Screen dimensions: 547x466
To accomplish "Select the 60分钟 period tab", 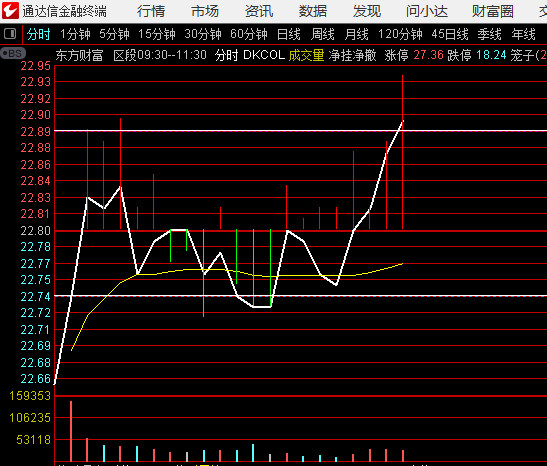I will (249, 35).
